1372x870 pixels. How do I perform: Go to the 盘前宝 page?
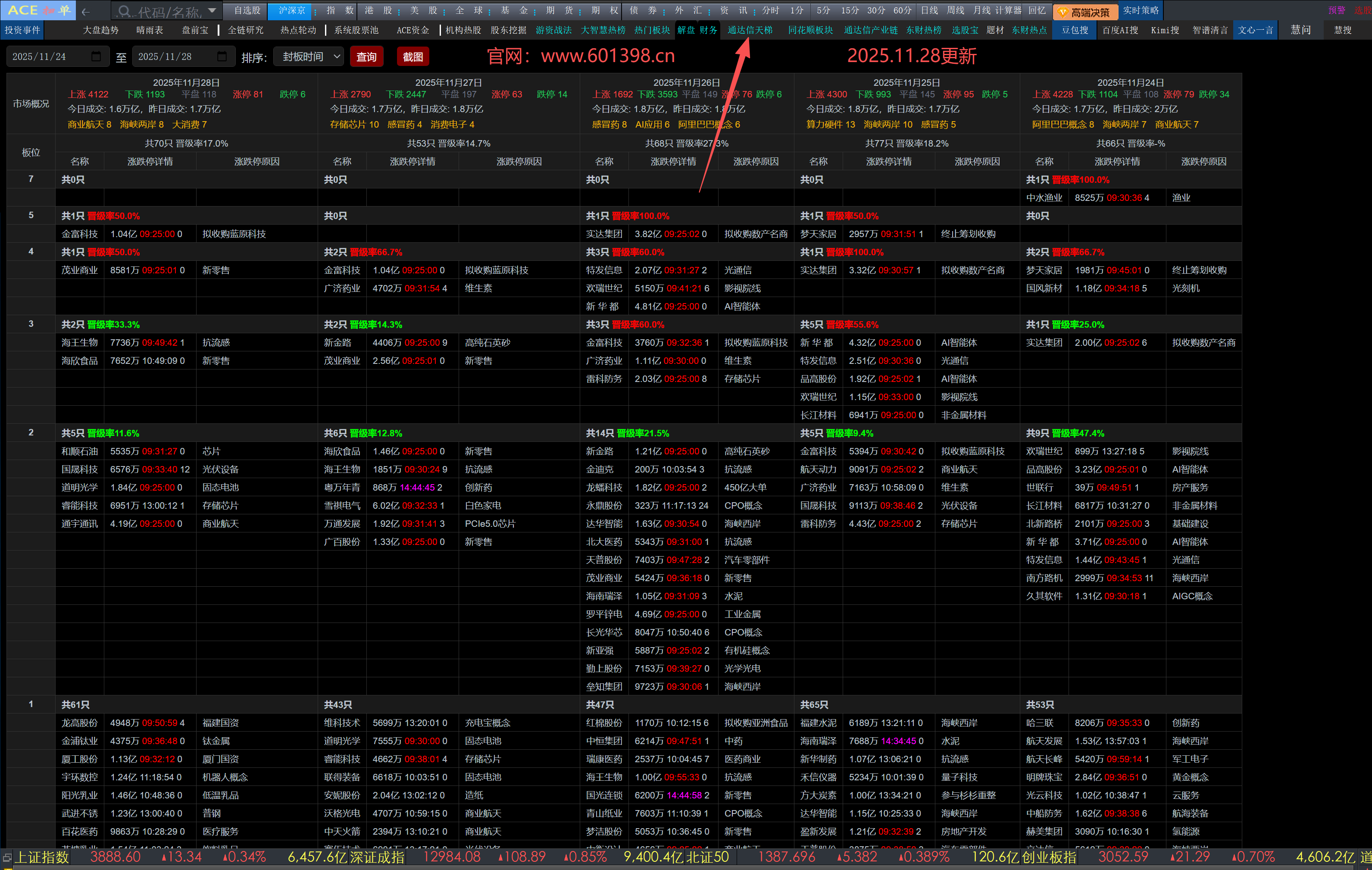click(195, 30)
